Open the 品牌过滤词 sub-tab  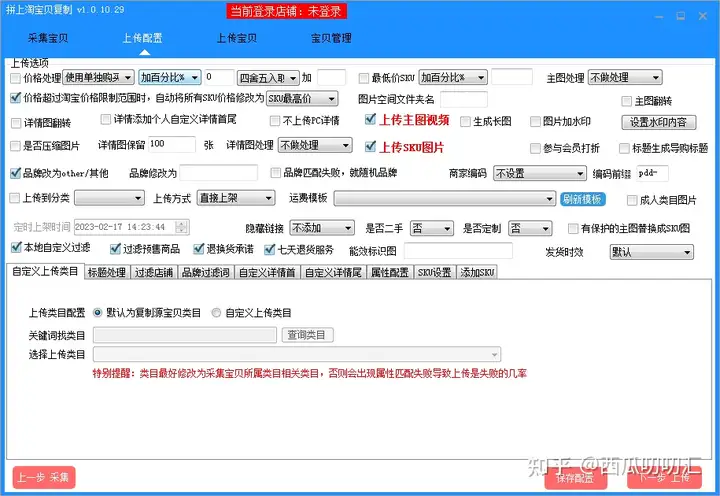pos(206,272)
